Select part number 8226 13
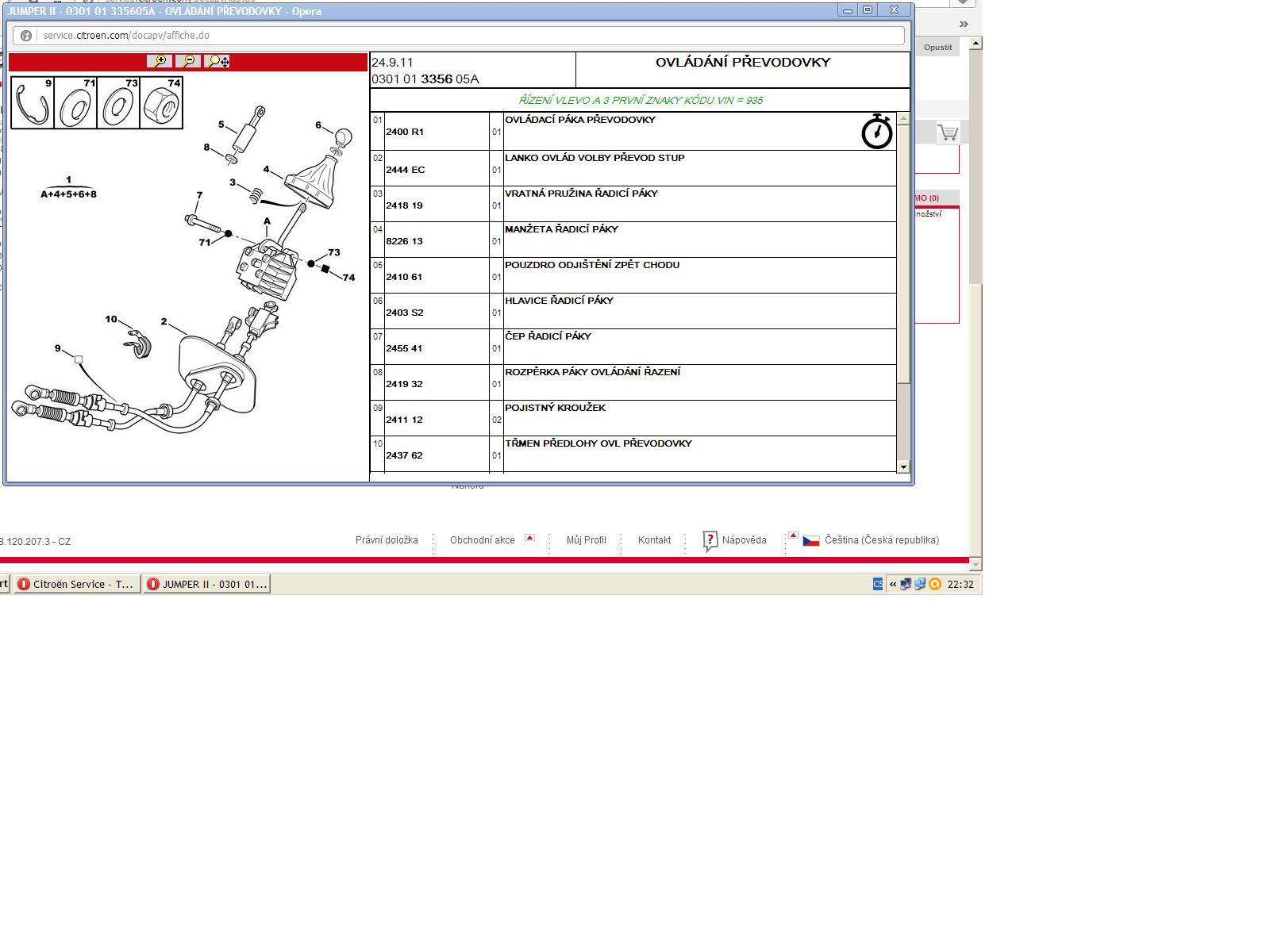 click(404, 241)
